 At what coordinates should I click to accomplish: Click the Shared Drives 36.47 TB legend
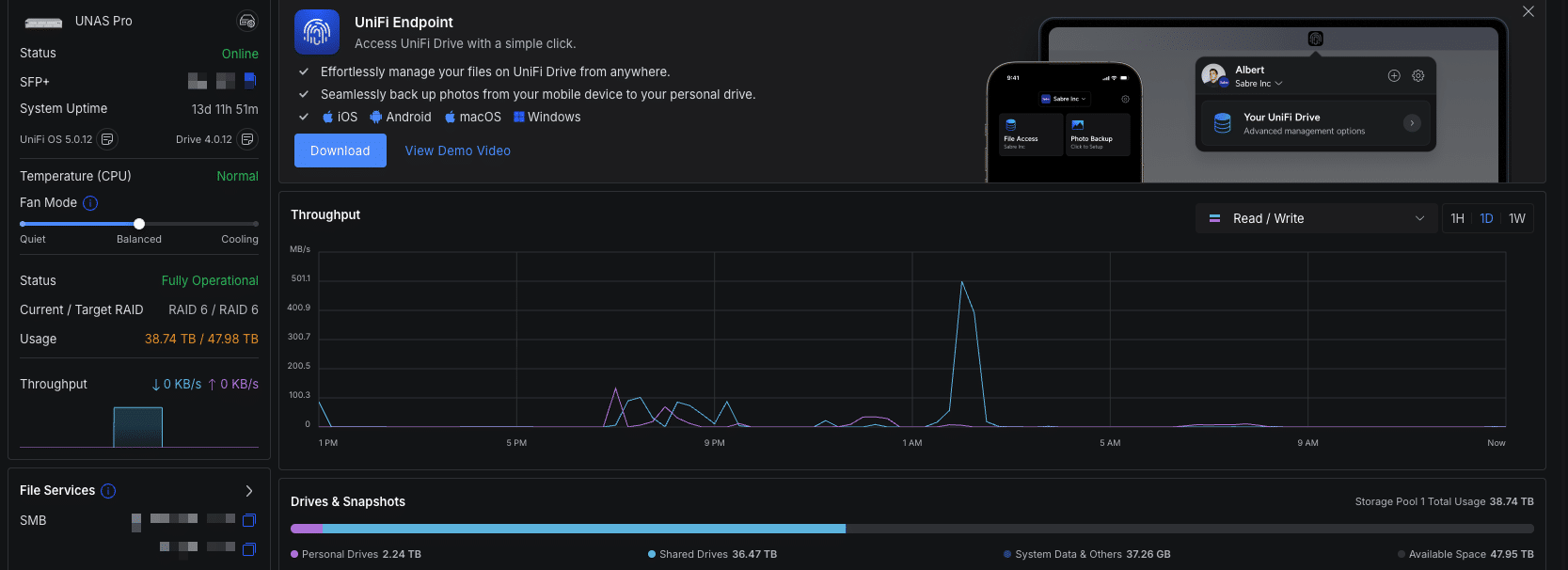[x=713, y=554]
